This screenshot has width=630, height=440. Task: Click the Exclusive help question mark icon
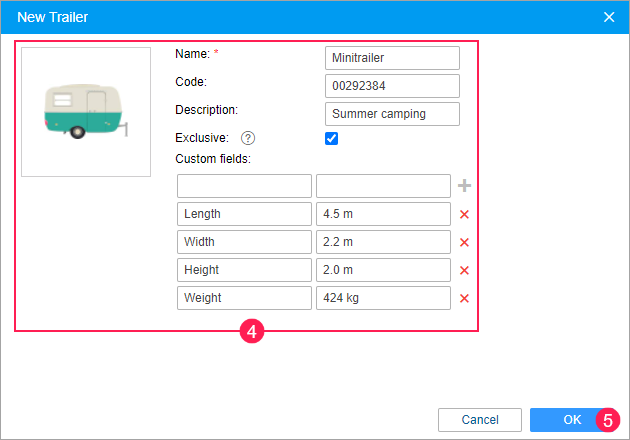click(x=248, y=139)
